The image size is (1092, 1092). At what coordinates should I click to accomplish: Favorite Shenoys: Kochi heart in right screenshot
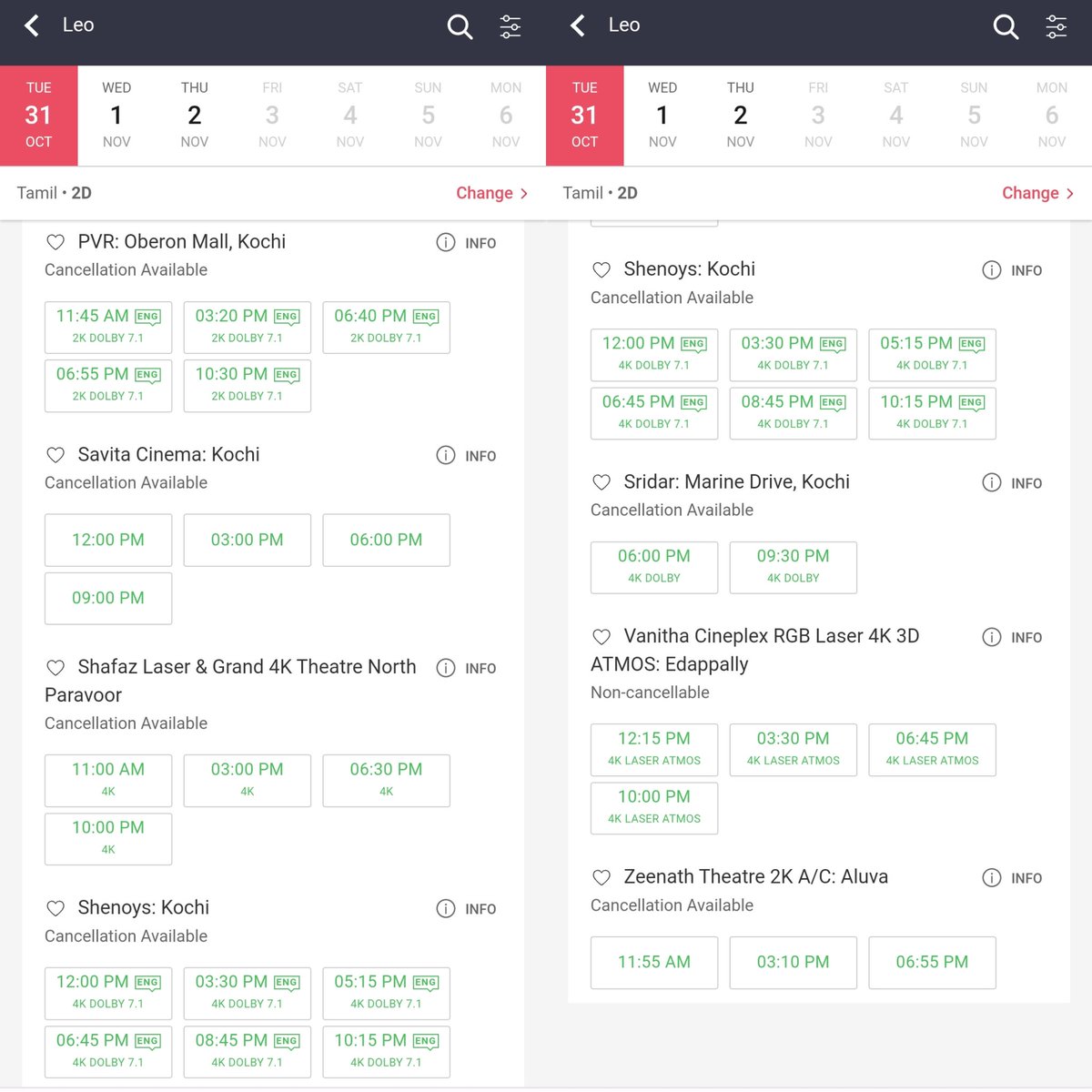[x=602, y=269]
